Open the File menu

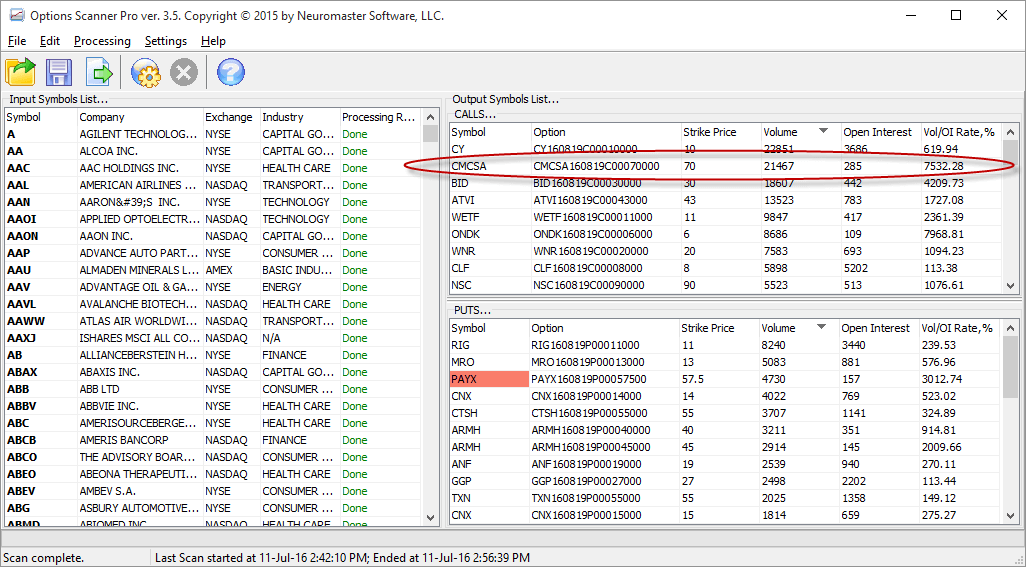(17, 41)
